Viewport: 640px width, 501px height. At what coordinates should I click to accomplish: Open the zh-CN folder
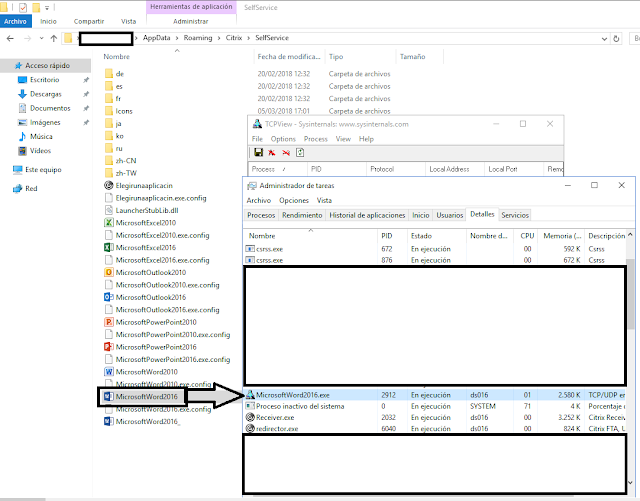point(126,161)
